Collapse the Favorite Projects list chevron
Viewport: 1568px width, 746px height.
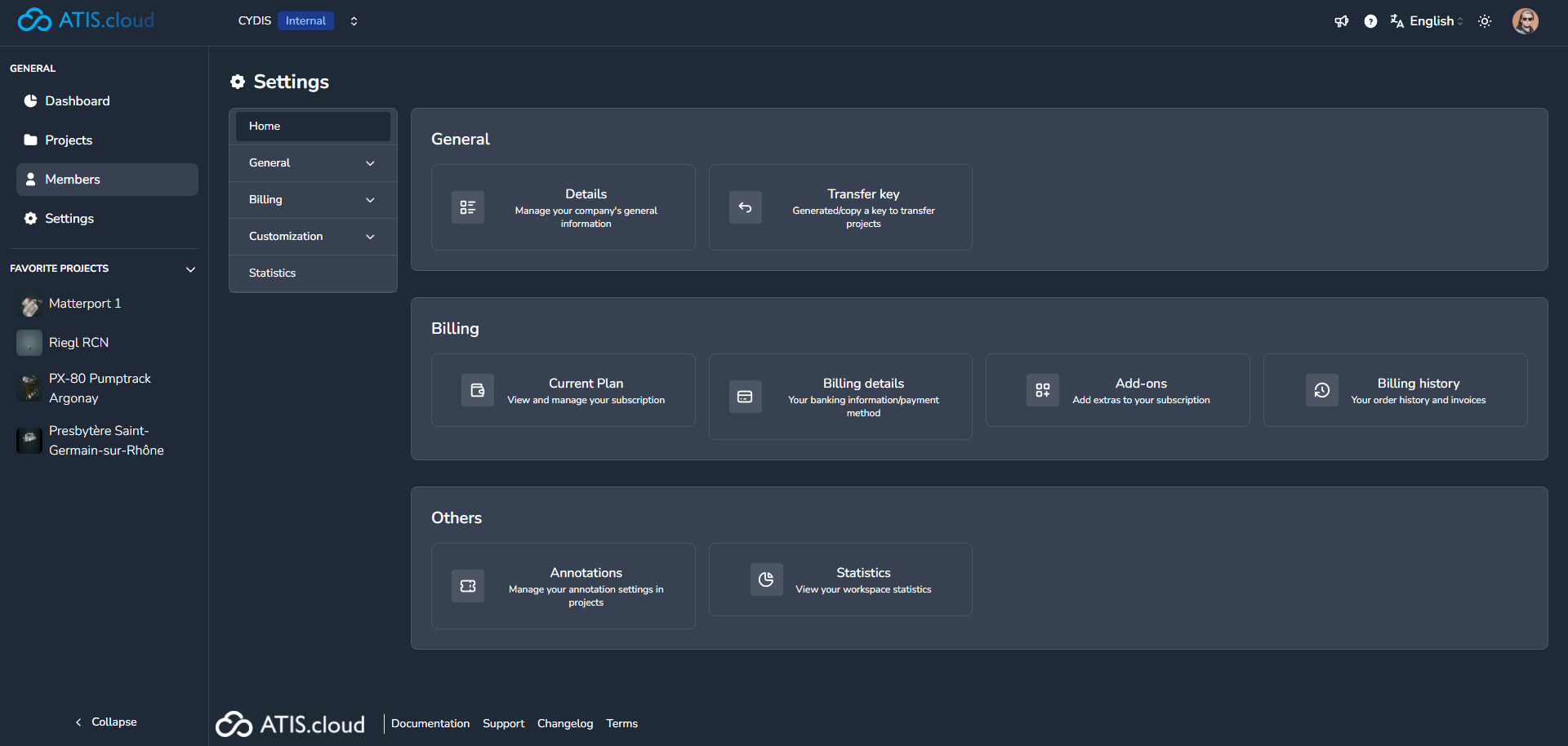[191, 269]
